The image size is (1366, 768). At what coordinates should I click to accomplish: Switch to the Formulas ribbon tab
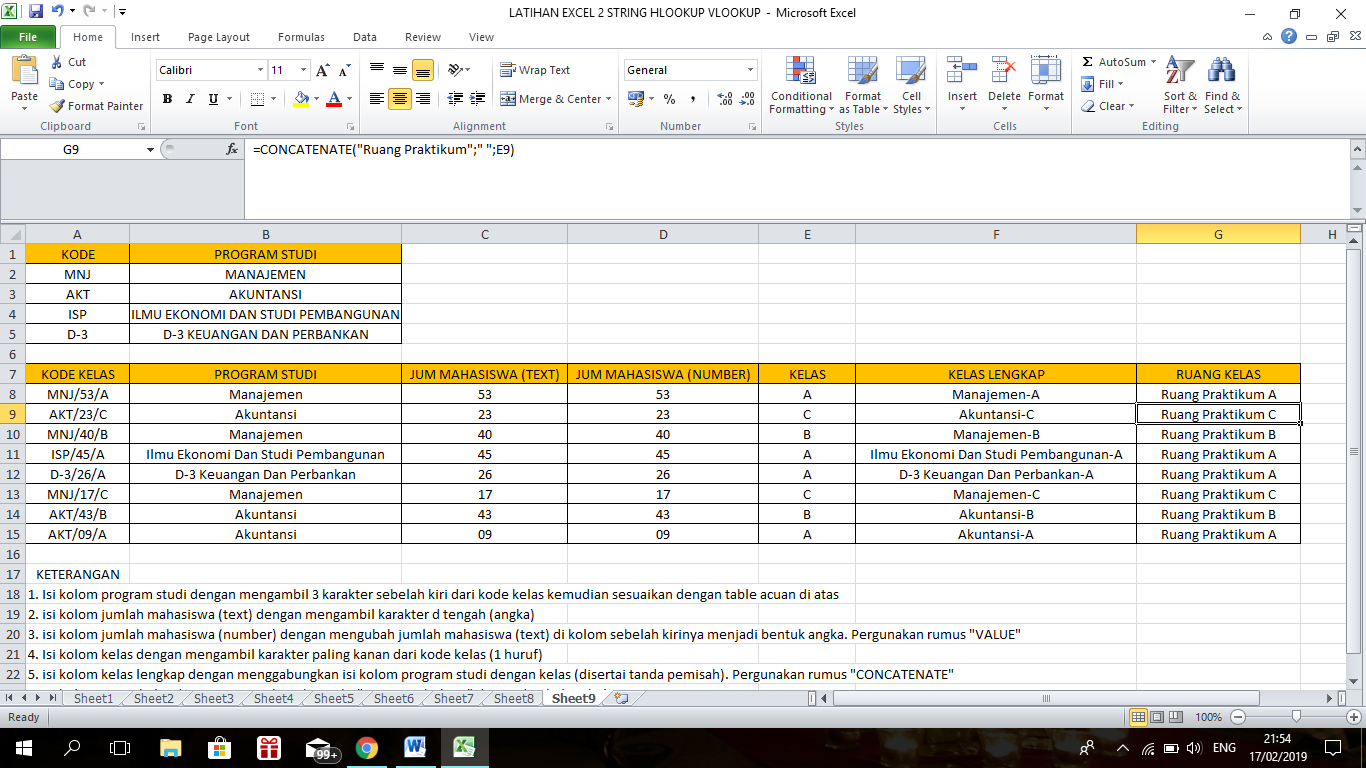click(x=300, y=36)
